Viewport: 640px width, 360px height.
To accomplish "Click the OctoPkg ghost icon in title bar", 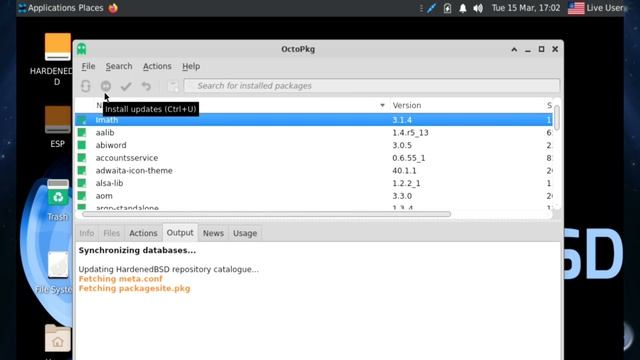I will [82, 49].
